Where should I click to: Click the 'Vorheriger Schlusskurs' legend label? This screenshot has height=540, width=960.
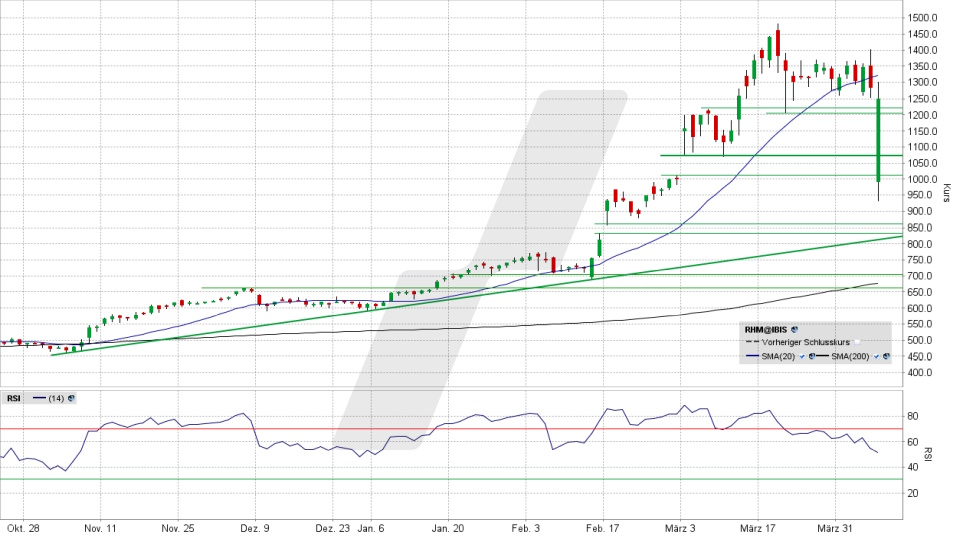[806, 342]
